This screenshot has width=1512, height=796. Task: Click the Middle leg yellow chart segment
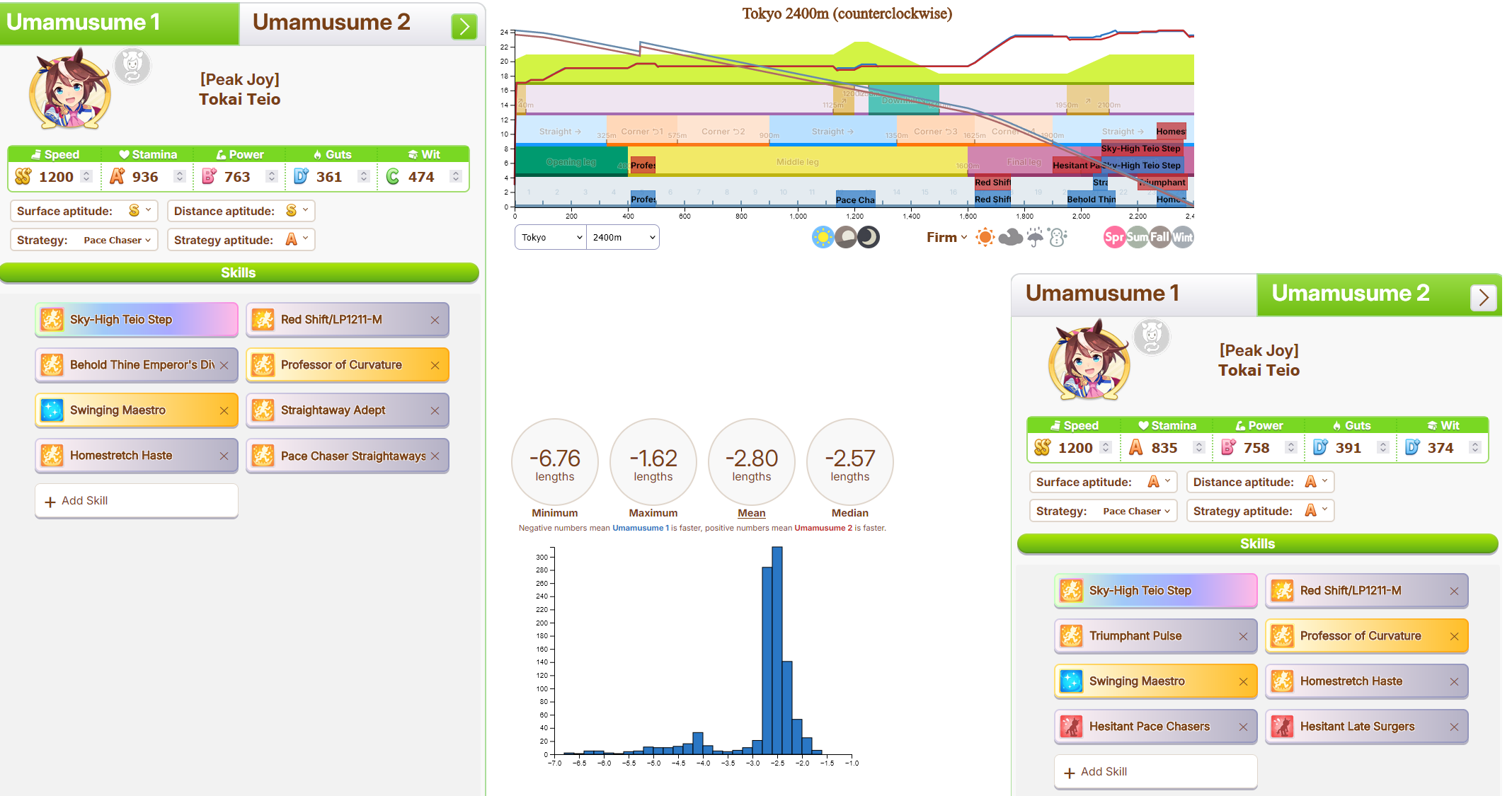coord(798,162)
